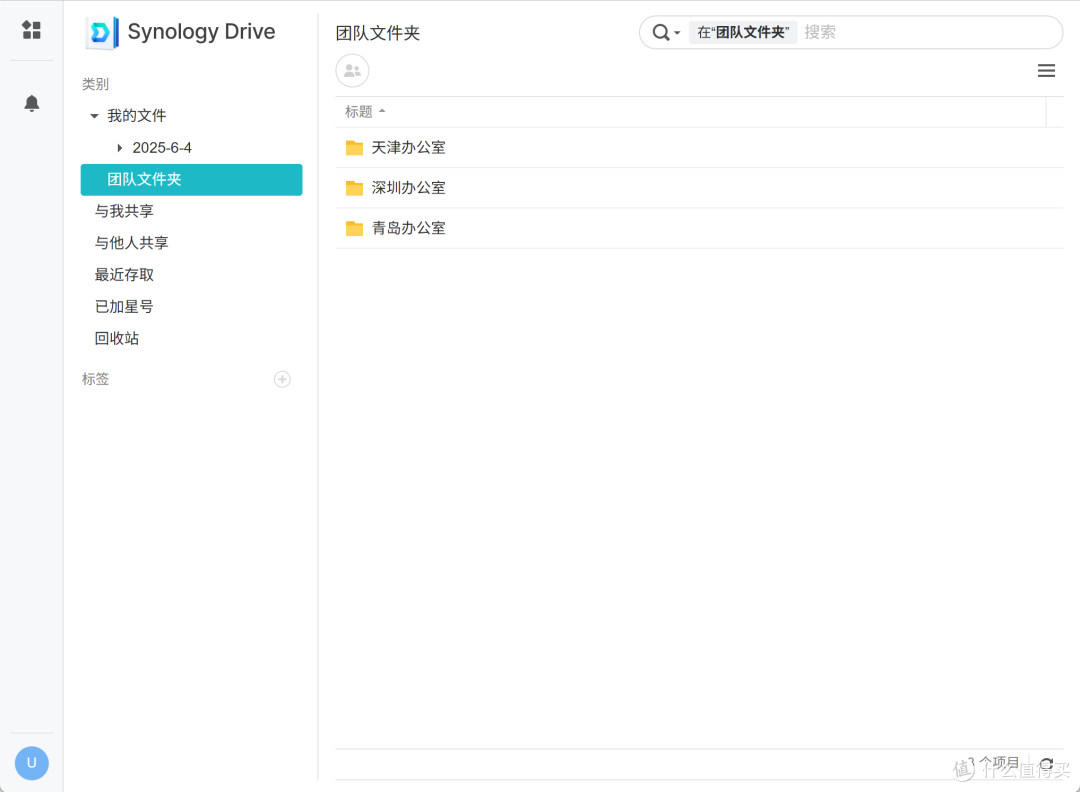Click the 类别 section heading
The height and width of the screenshot is (792, 1080).
pyautogui.click(x=95, y=84)
